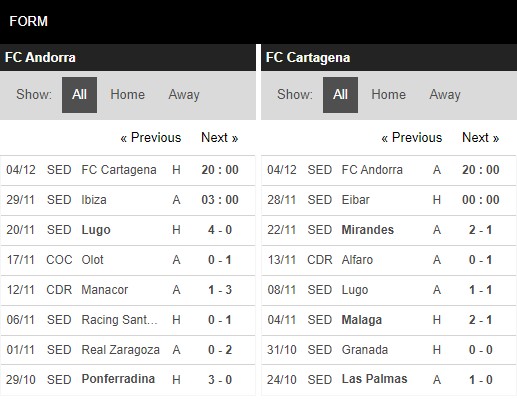Viewport: 517px width, 402px height.
Task: Open the Granada 0 - 0 match
Action: pos(389,350)
